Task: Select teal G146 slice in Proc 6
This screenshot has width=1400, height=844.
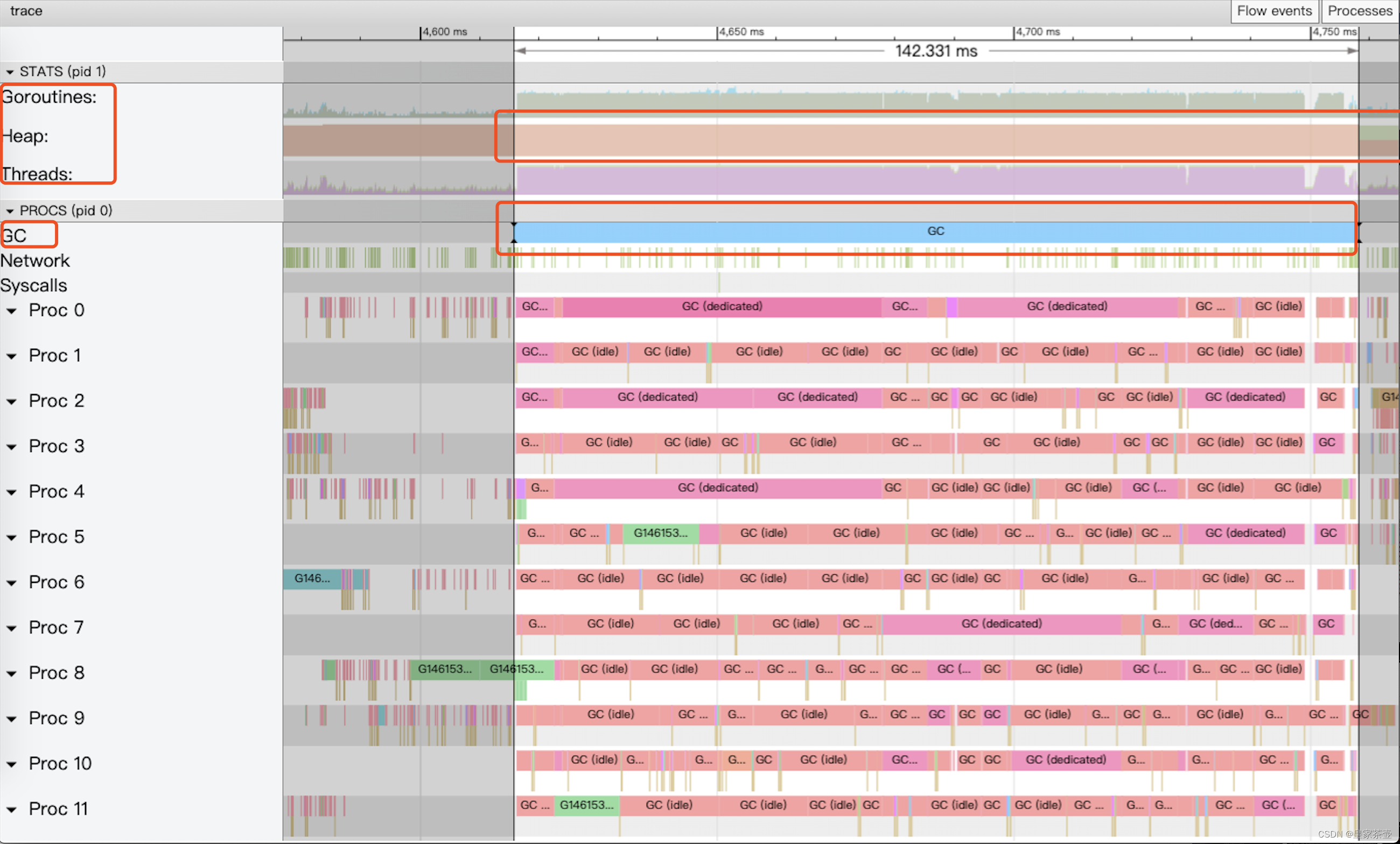Action: click(x=311, y=579)
